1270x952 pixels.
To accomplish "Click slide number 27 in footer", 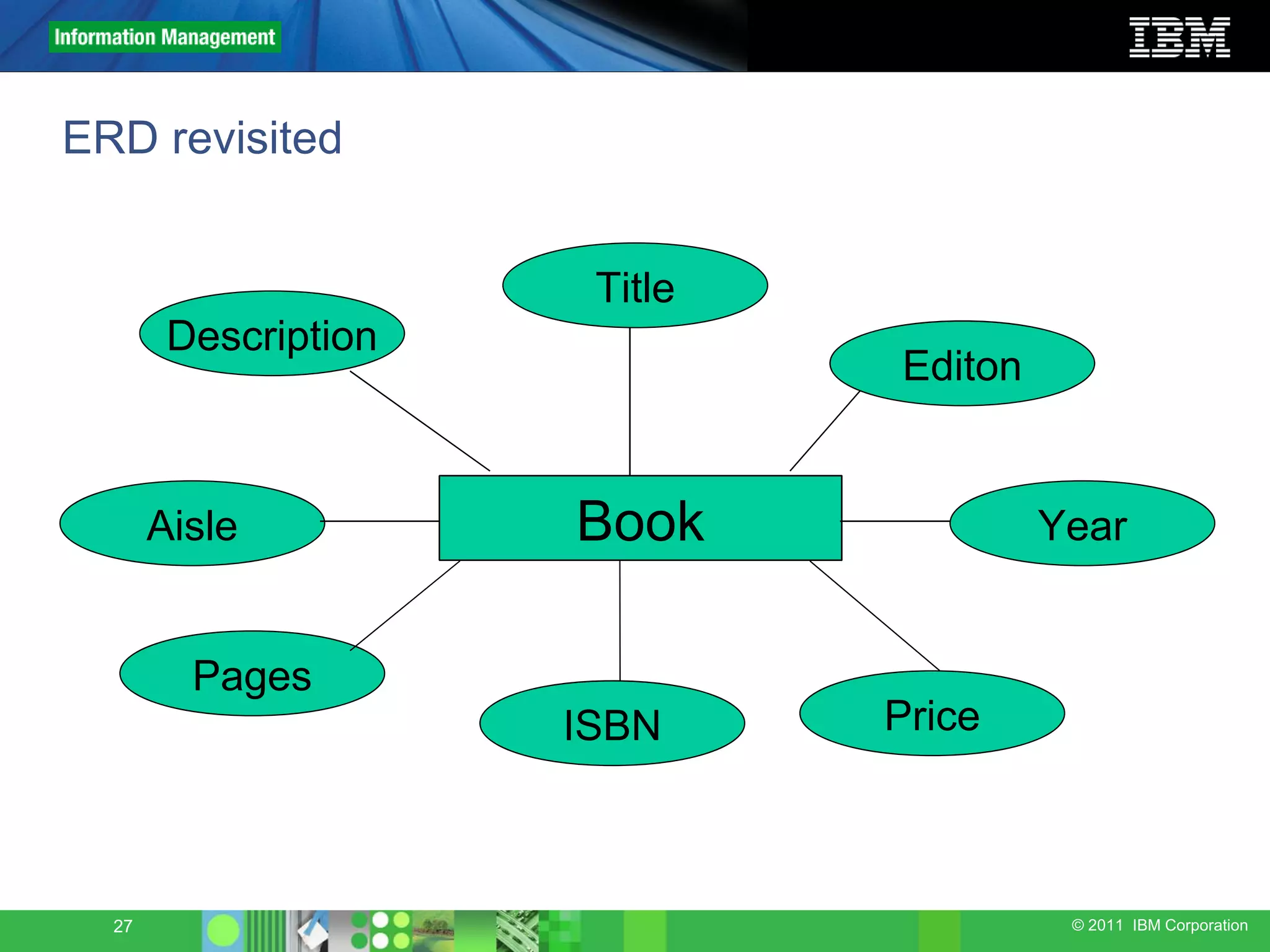I will tap(123, 926).
